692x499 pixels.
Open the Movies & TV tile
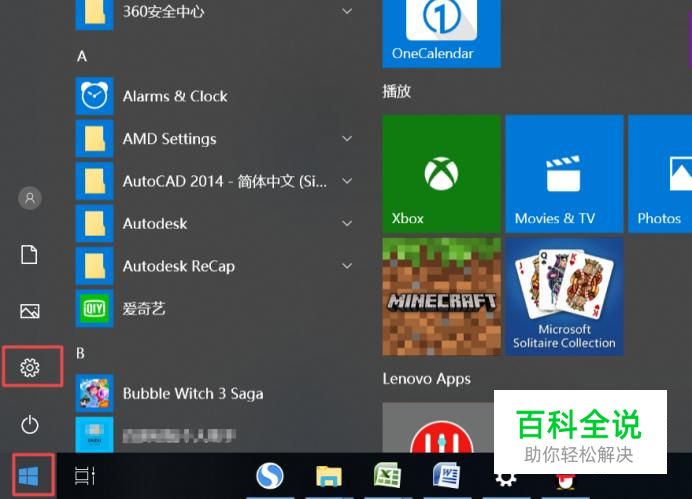pyautogui.click(x=564, y=174)
